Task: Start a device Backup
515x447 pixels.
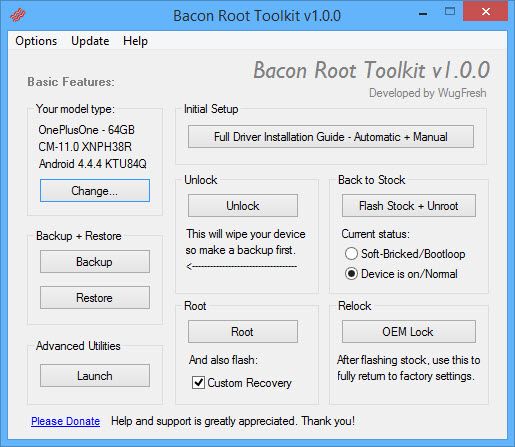Action: (95, 262)
